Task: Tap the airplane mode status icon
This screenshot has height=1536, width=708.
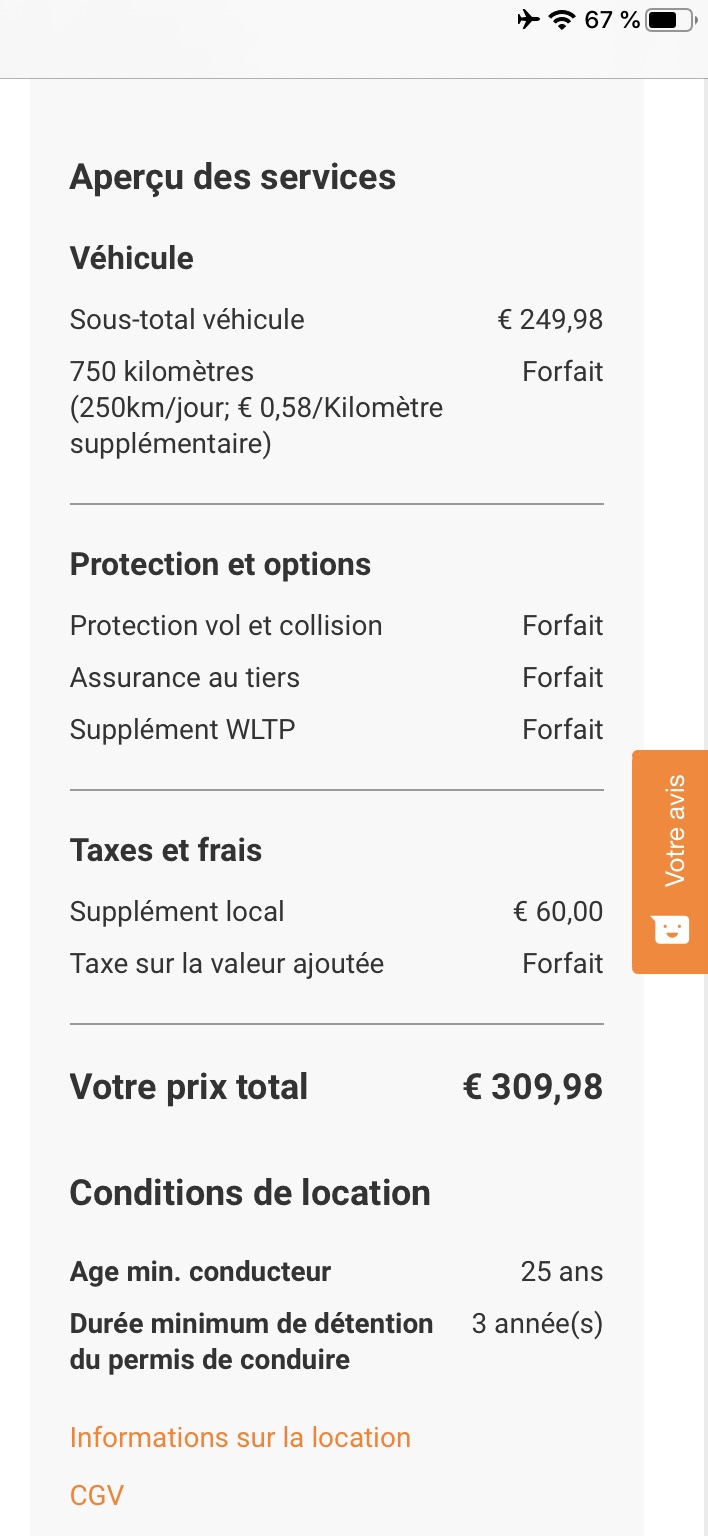Action: pyautogui.click(x=529, y=20)
